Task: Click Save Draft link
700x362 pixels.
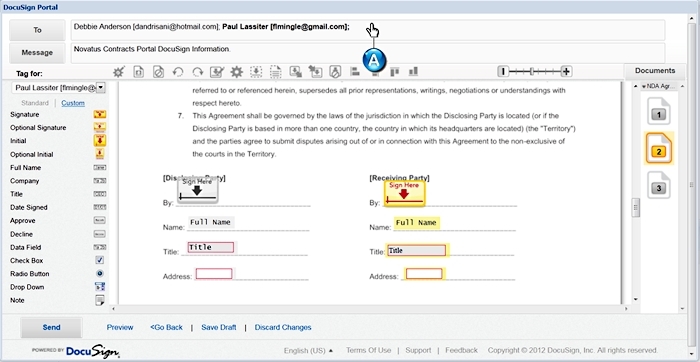Action: tap(219, 328)
